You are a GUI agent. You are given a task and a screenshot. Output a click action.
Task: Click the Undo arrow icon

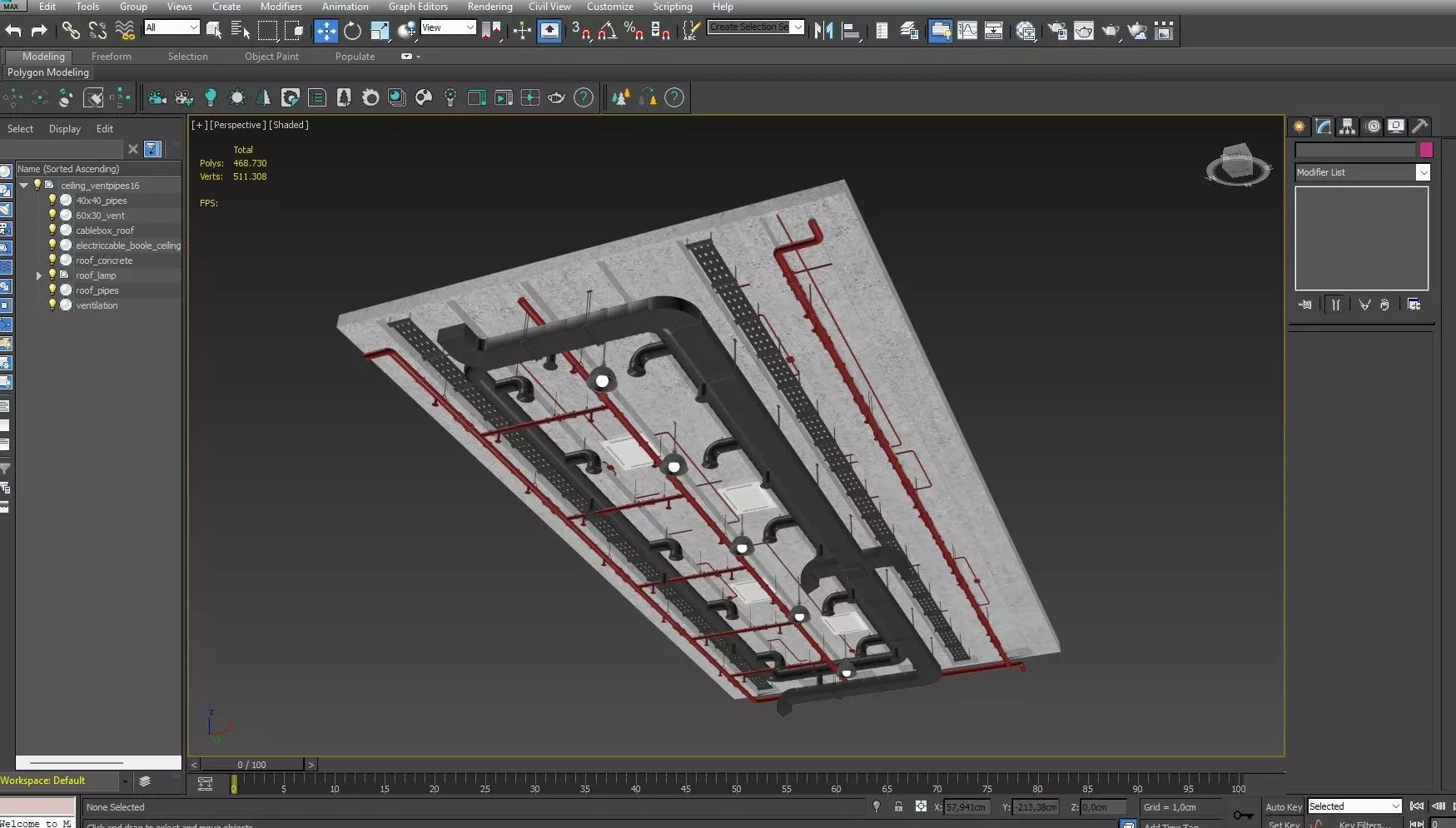12,31
